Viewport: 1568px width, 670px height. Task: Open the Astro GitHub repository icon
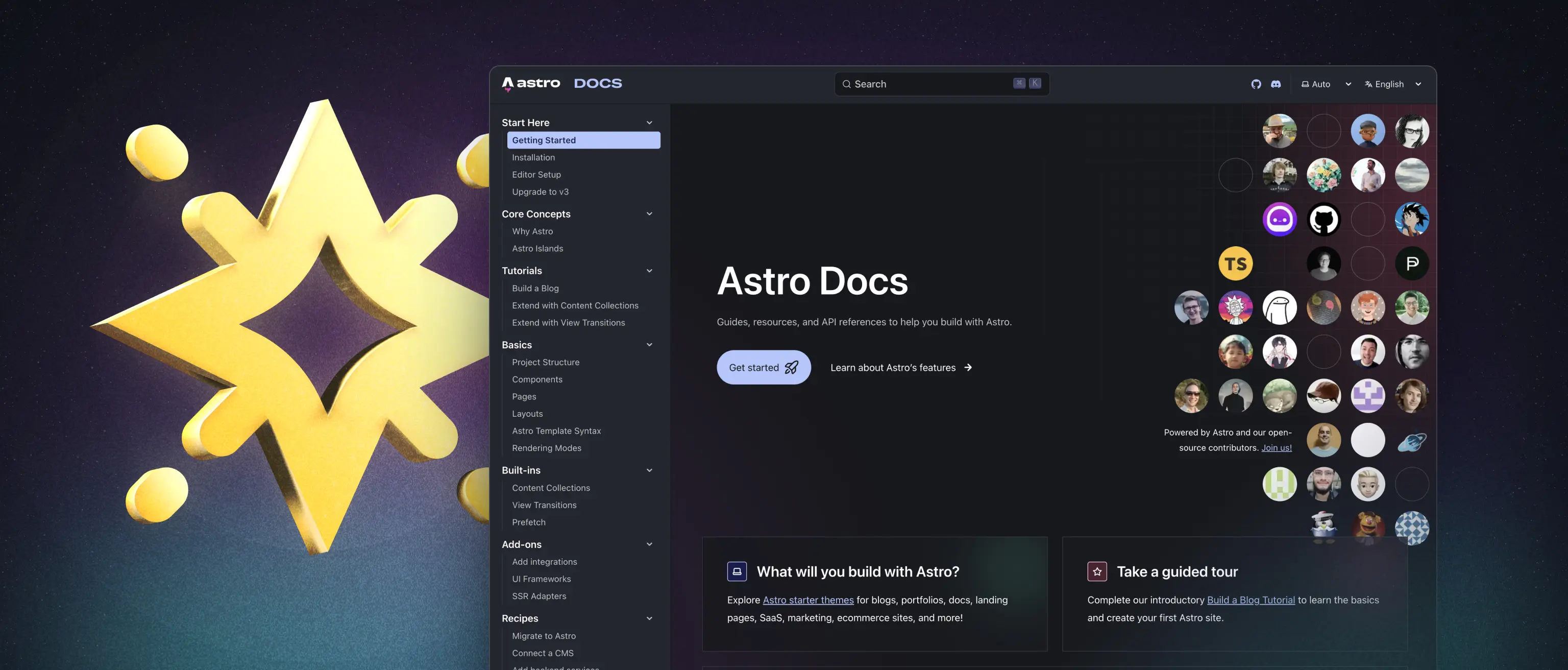coord(1256,84)
